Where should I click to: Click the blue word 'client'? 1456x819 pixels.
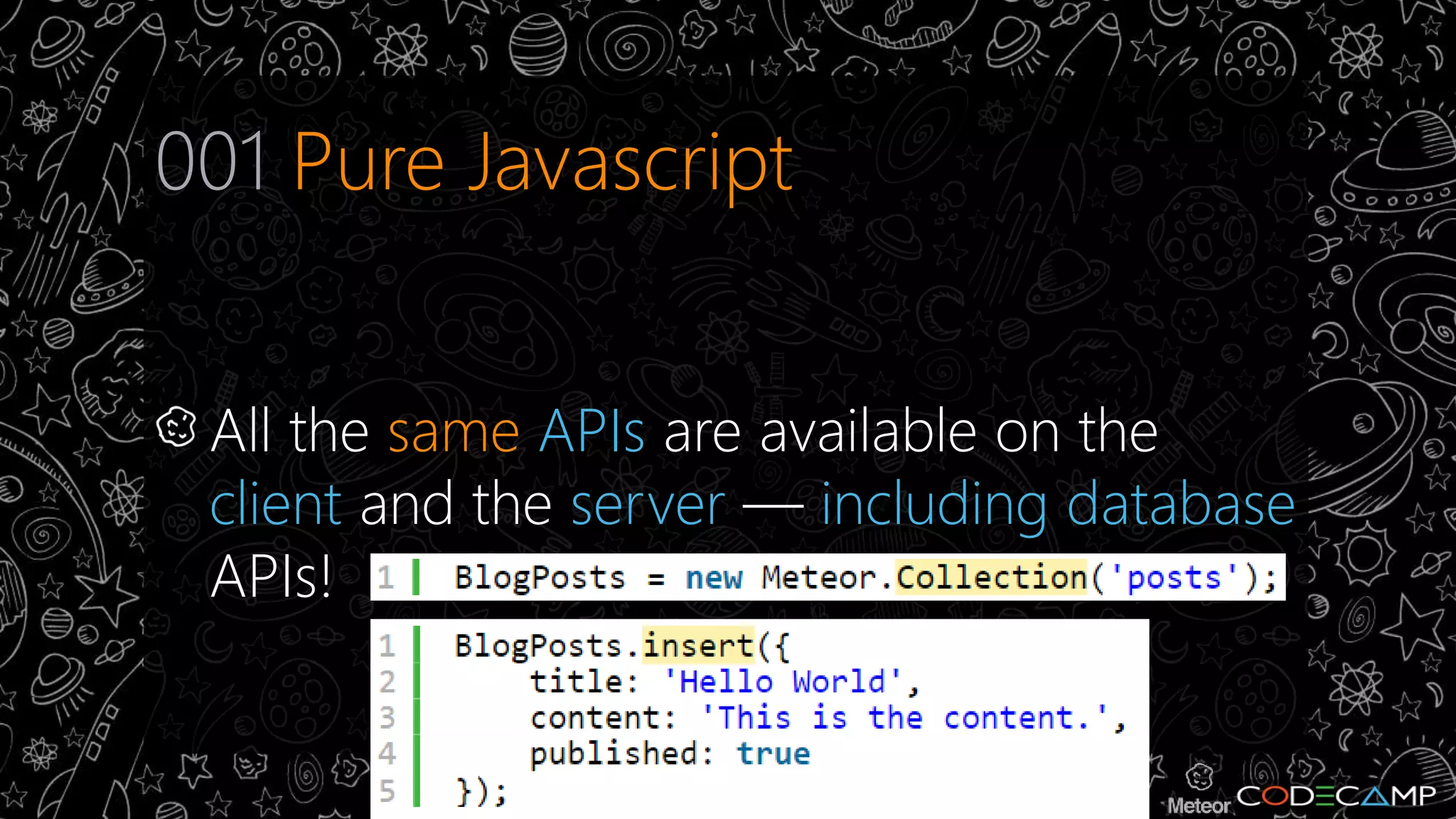[277, 503]
